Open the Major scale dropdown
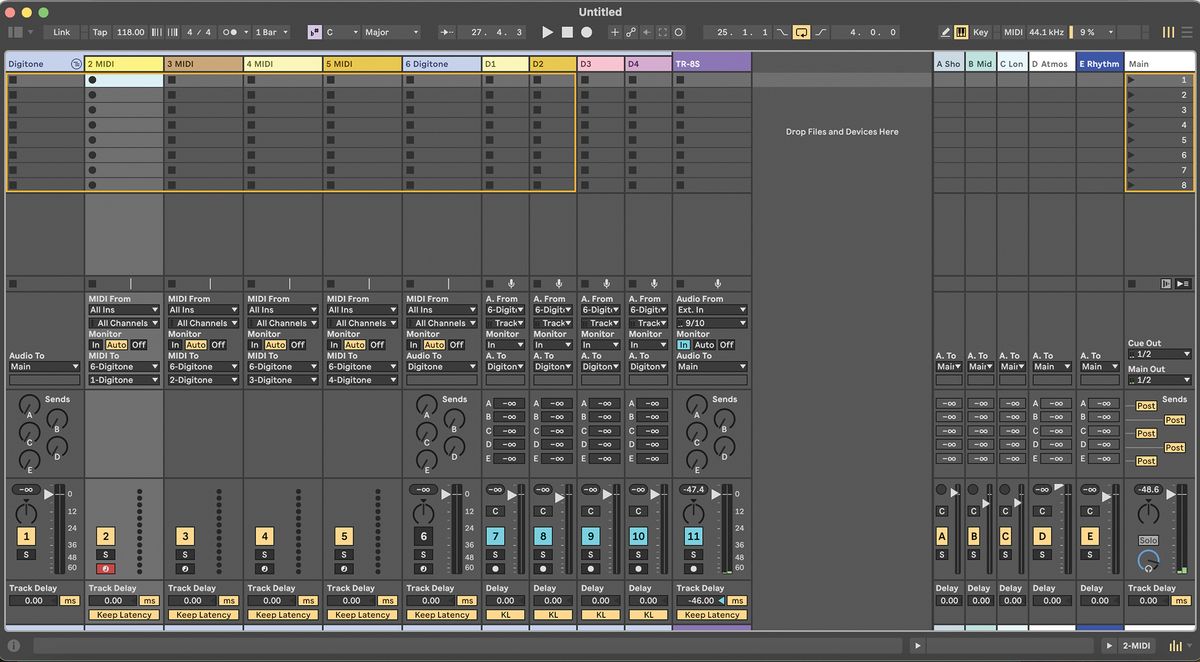The image size is (1200, 662). 390,32
